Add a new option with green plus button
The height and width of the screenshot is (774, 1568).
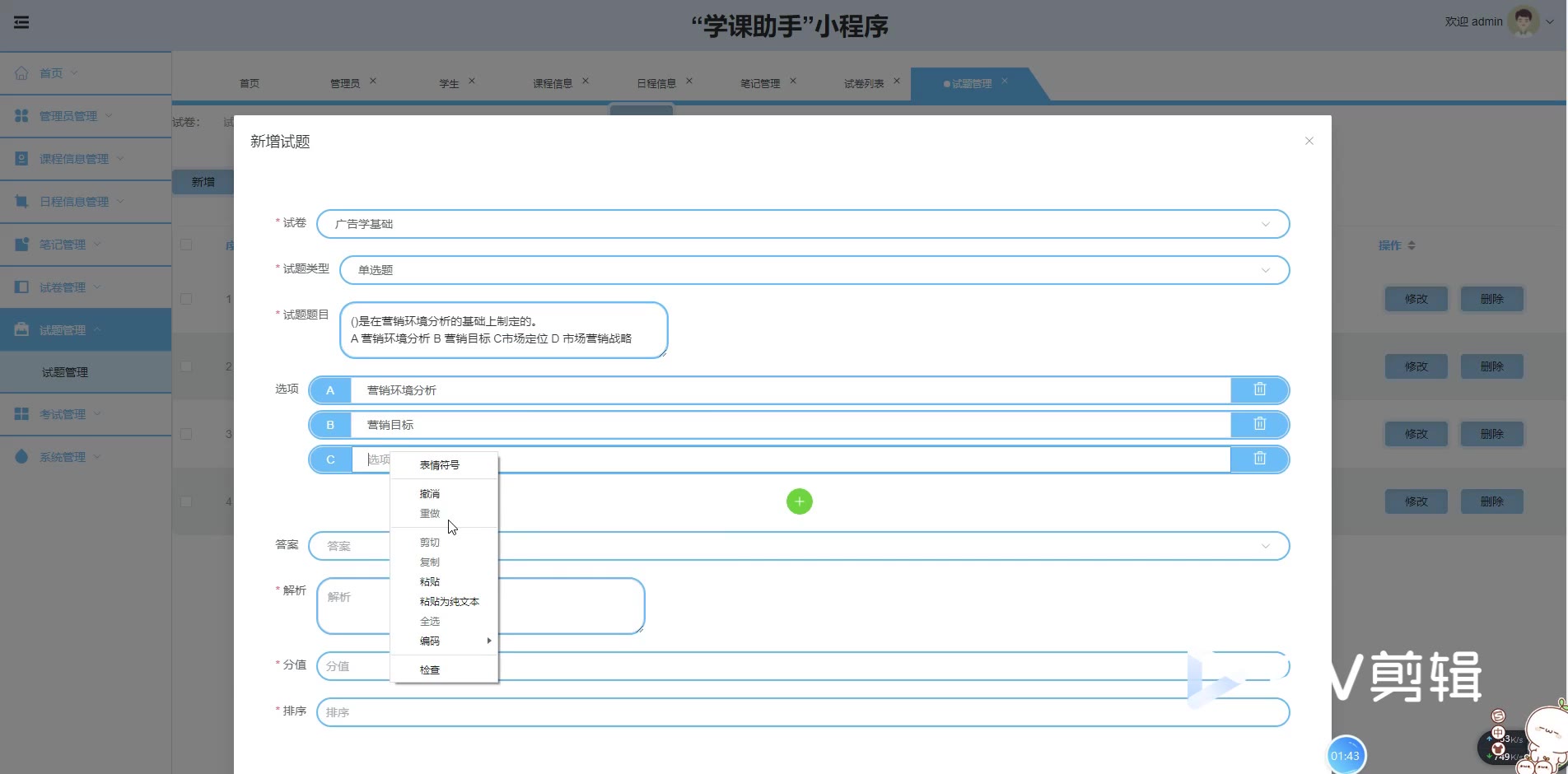click(799, 501)
